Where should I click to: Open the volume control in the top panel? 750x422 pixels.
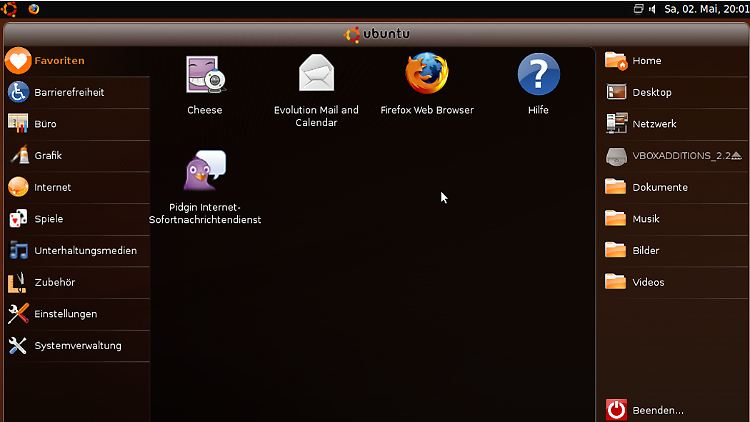pos(652,9)
